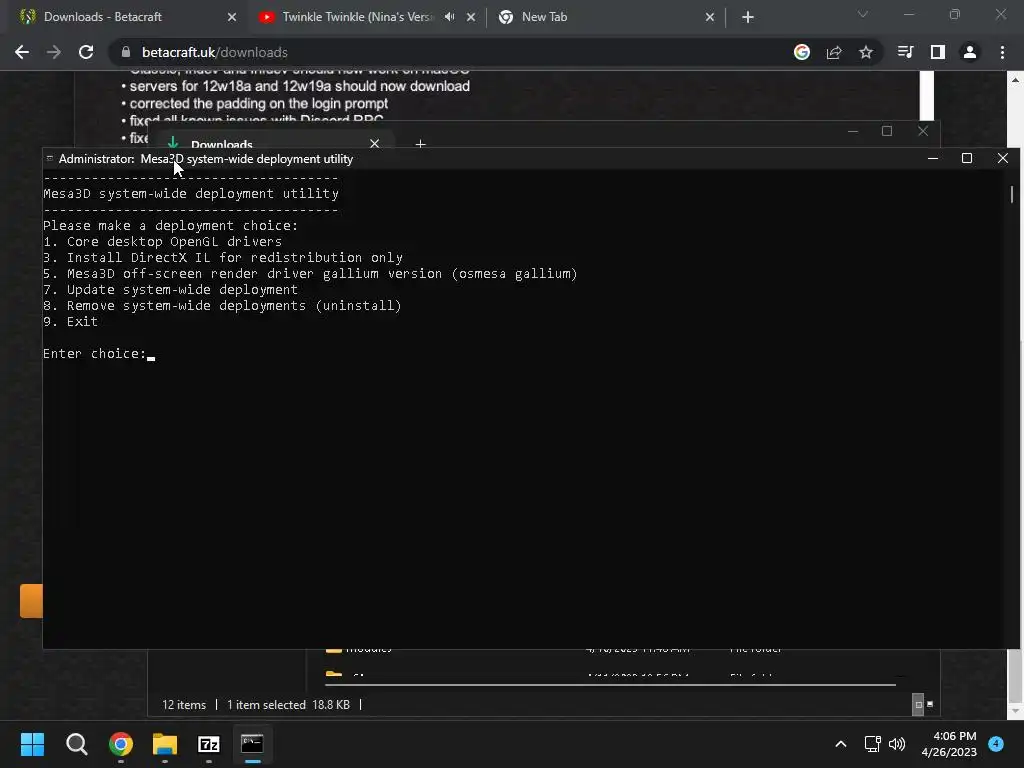Bookmark this page with star icon

(x=866, y=52)
